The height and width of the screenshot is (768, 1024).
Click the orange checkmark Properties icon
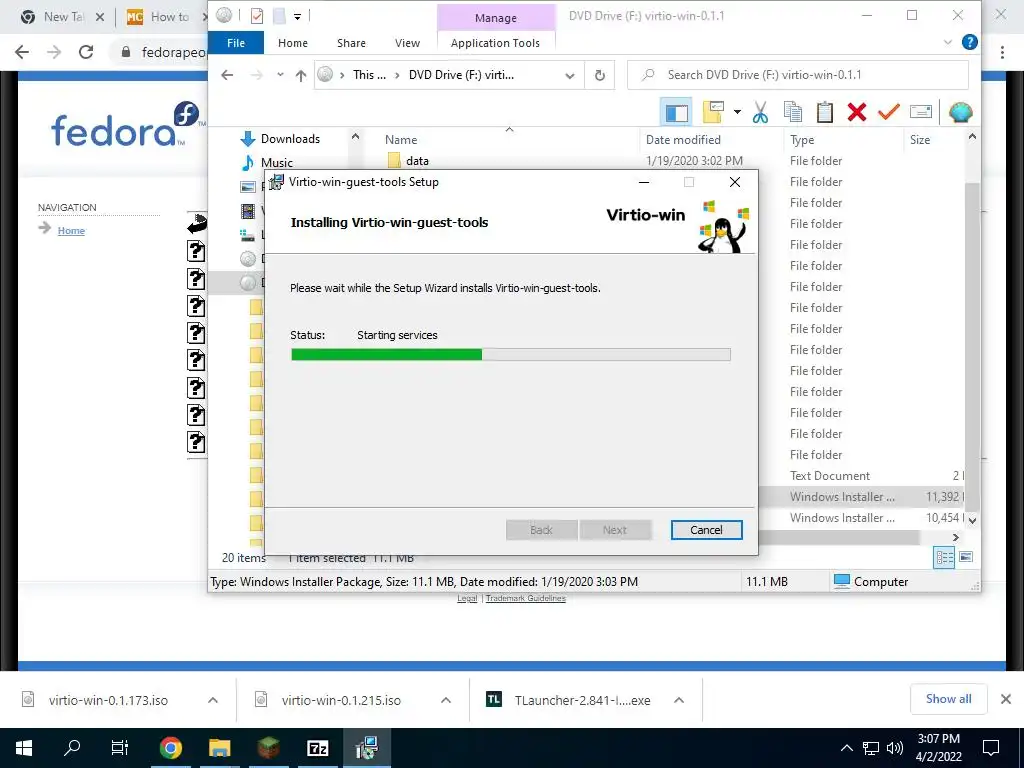[888, 112]
